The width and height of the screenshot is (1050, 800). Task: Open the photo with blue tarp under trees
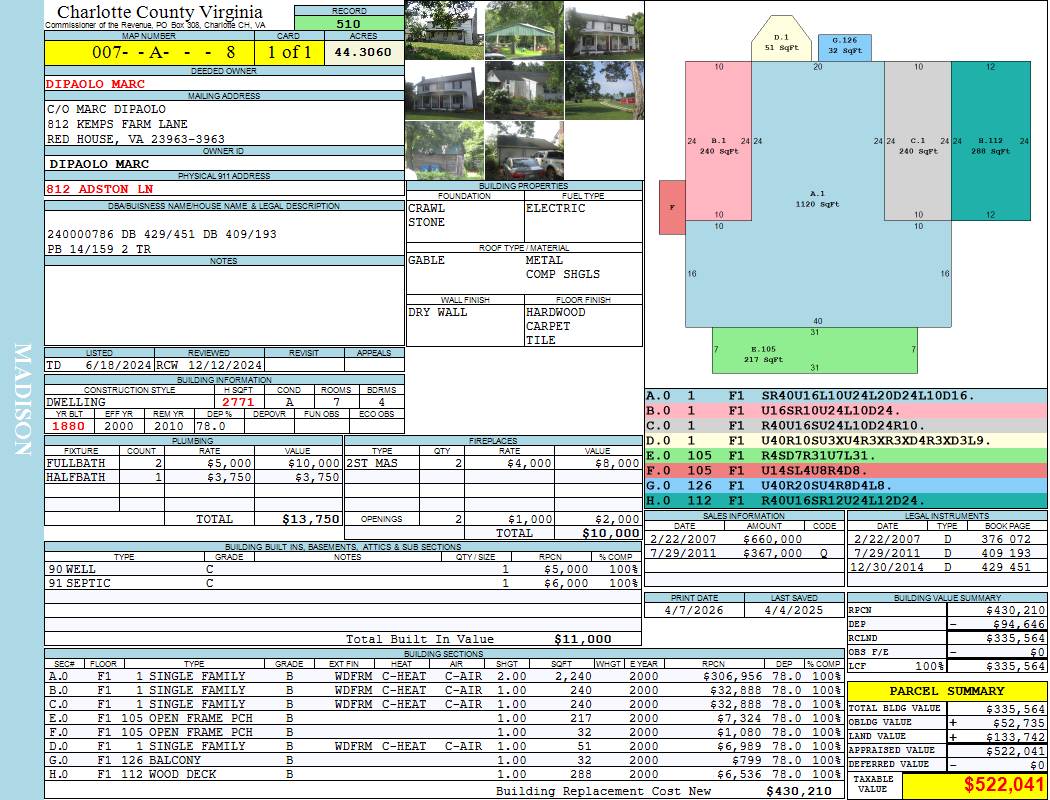click(445, 150)
